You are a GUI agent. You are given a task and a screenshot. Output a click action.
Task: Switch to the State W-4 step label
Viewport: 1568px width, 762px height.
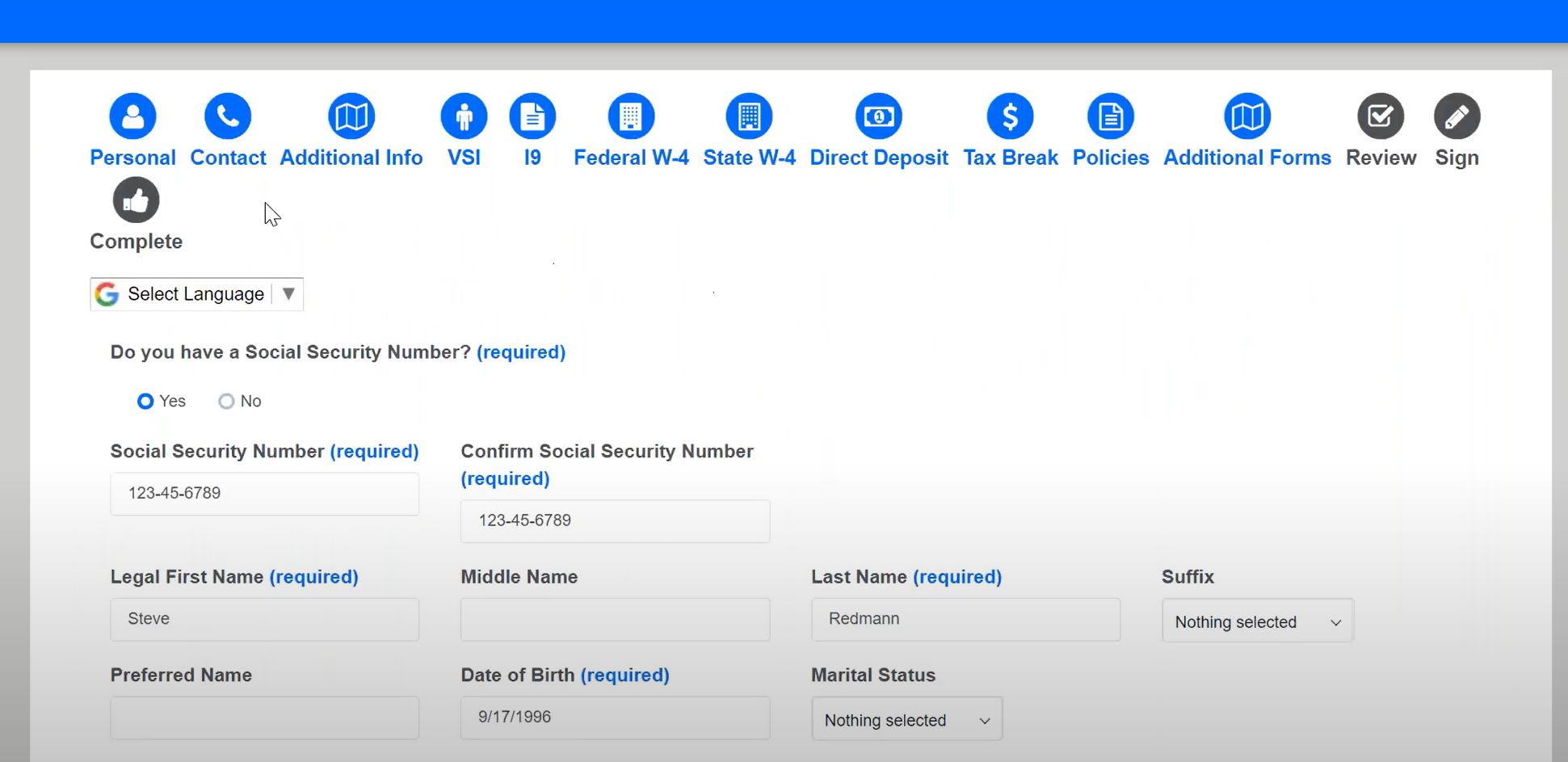(749, 158)
